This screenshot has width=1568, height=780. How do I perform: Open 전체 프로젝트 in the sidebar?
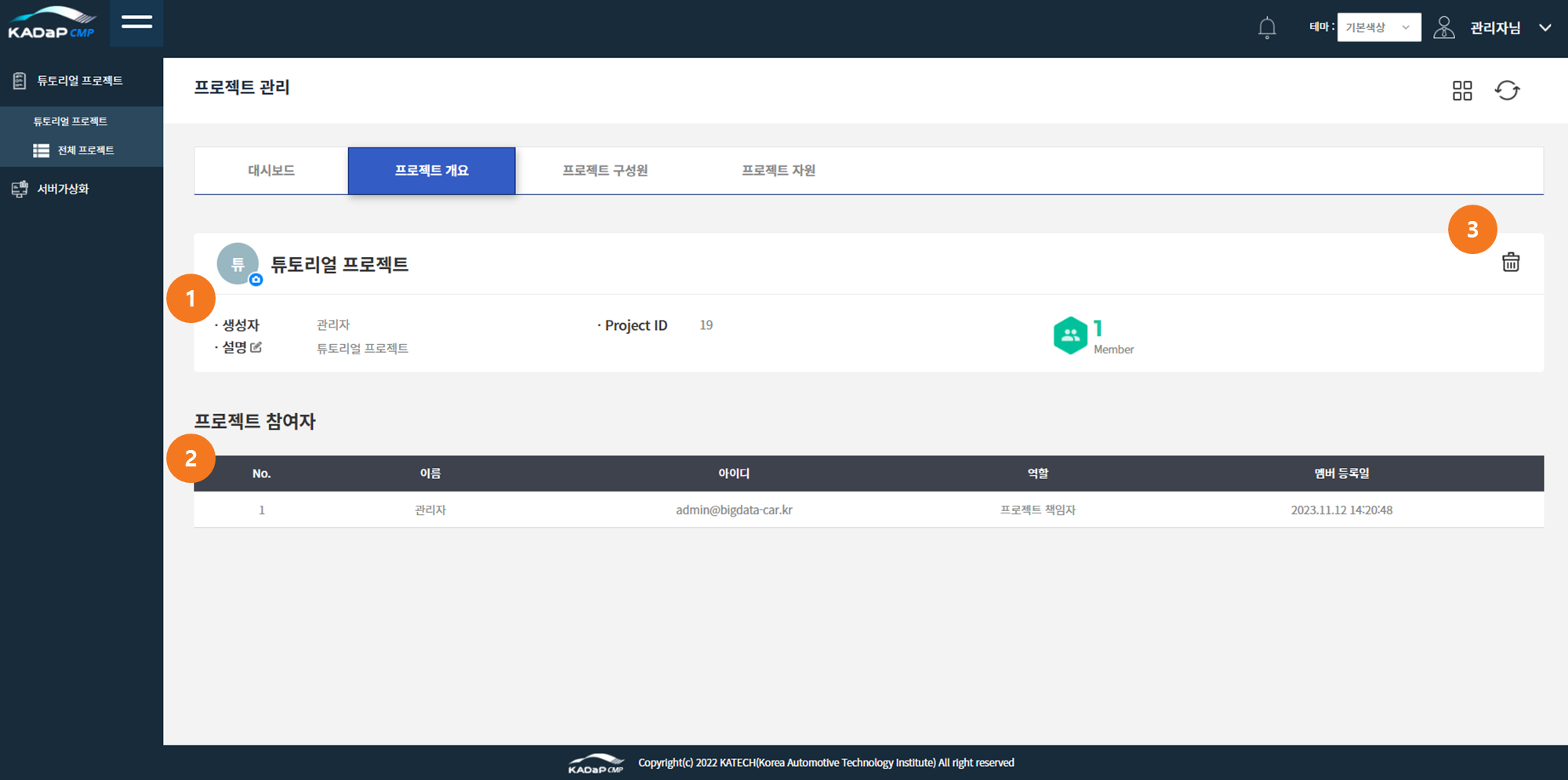[x=85, y=151]
